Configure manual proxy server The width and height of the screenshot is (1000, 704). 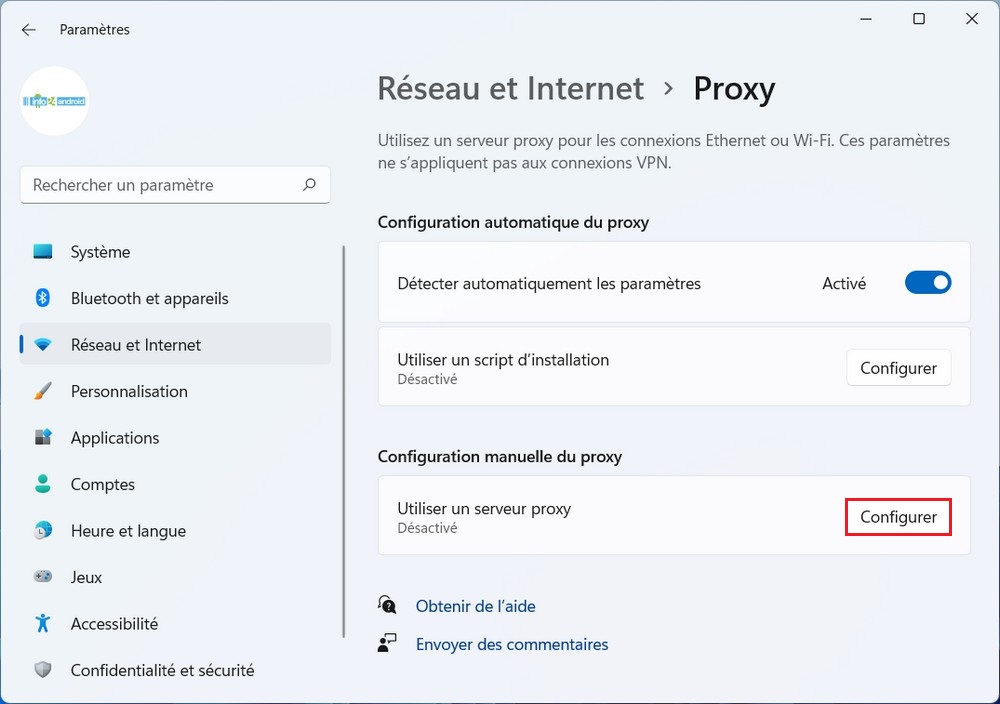click(x=898, y=517)
